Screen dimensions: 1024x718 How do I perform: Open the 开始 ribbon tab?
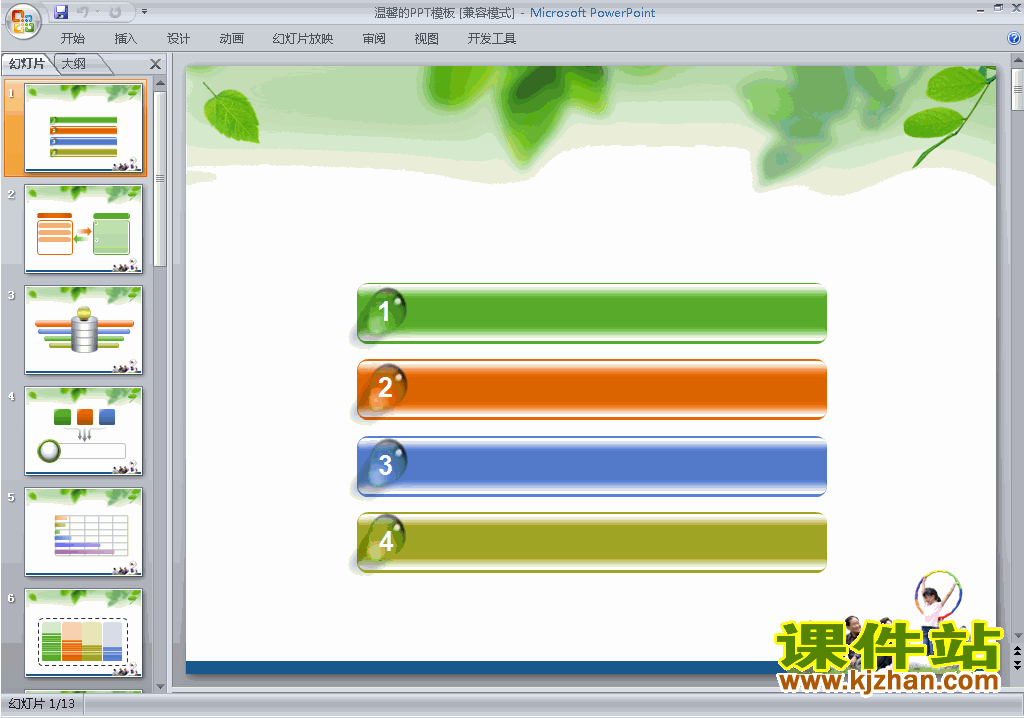pos(72,39)
